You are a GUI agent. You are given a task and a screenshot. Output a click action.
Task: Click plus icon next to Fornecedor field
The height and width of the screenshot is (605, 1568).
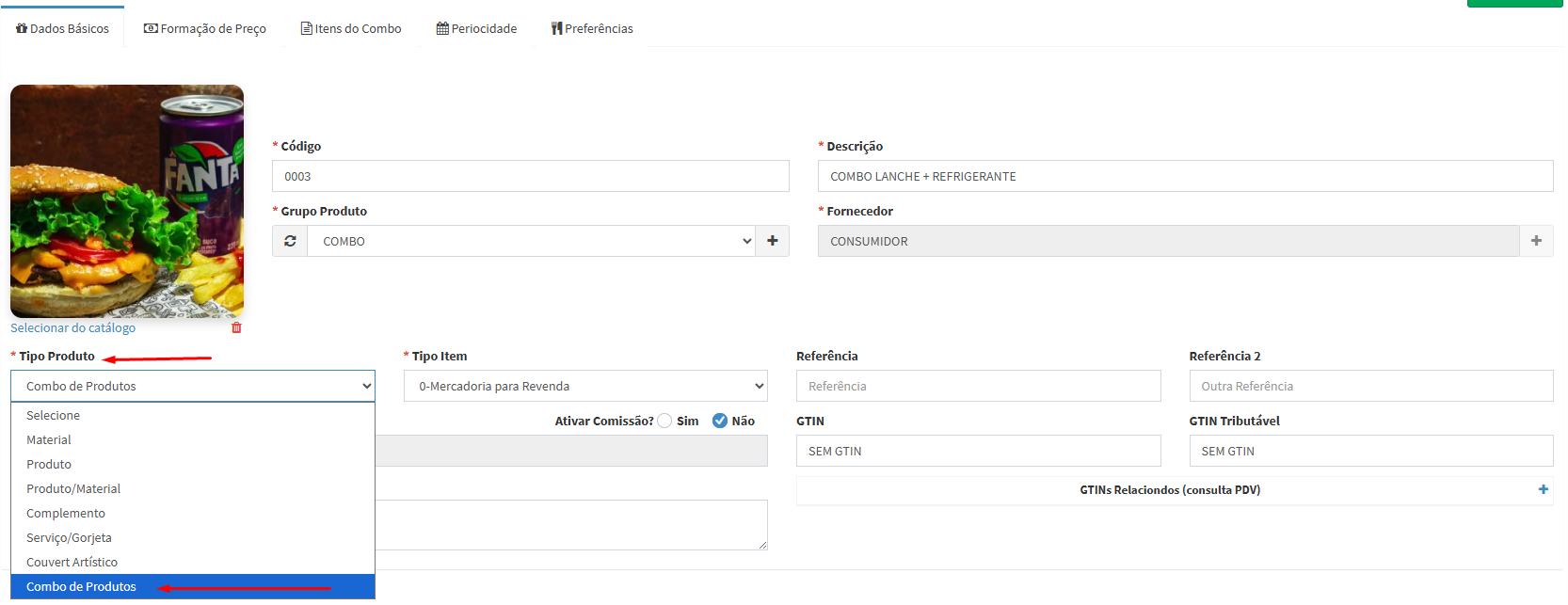click(x=1536, y=242)
